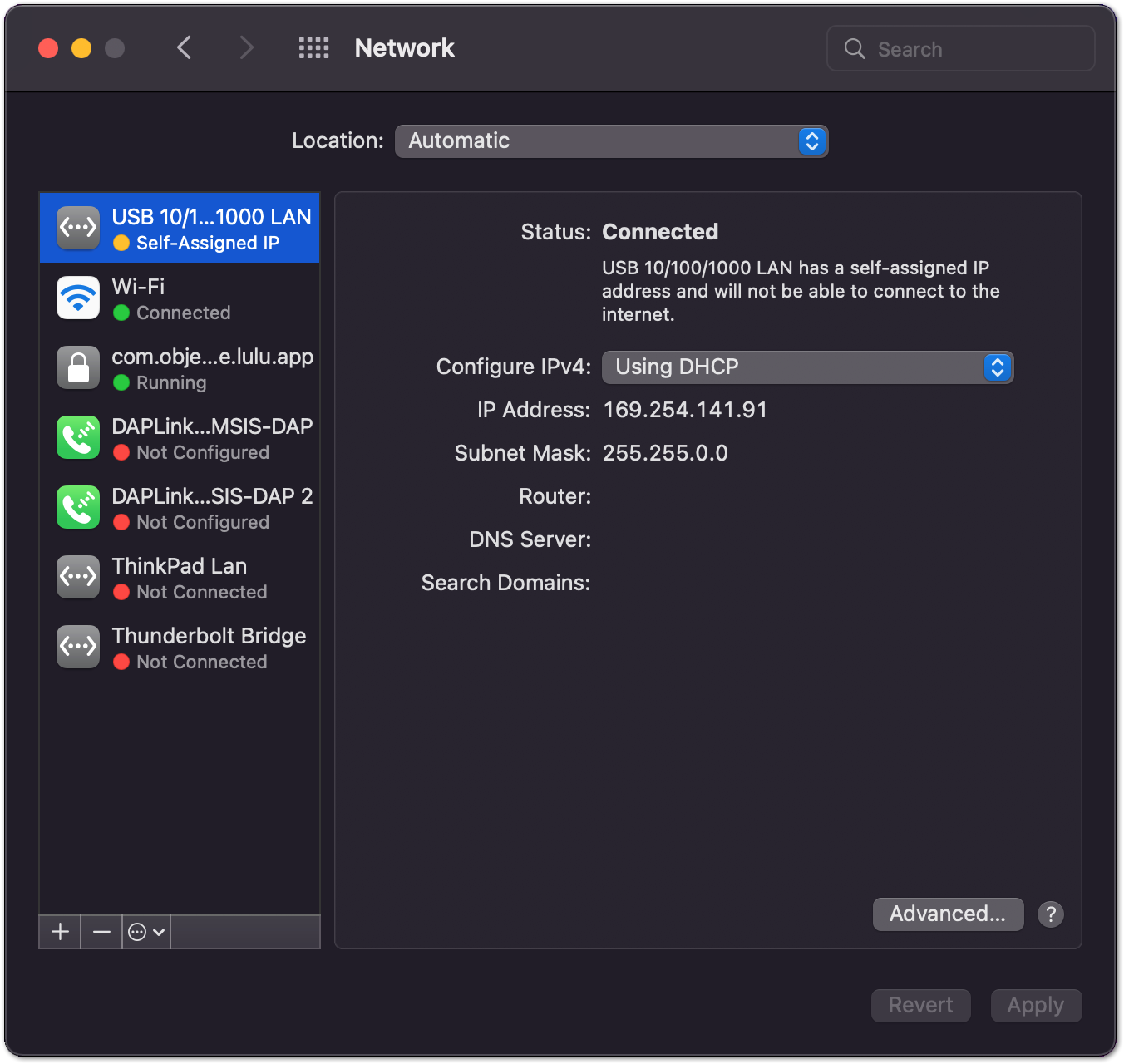The image size is (1124, 1064).
Task: Click the lock icon for the lulu.app service
Action: [x=78, y=367]
